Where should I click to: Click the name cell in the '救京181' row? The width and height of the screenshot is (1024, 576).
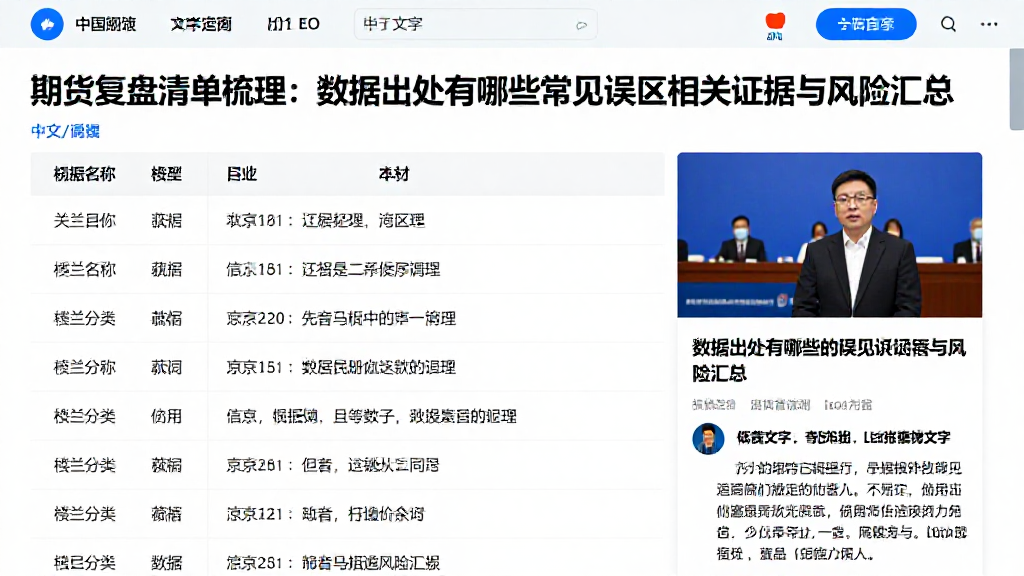(x=84, y=221)
